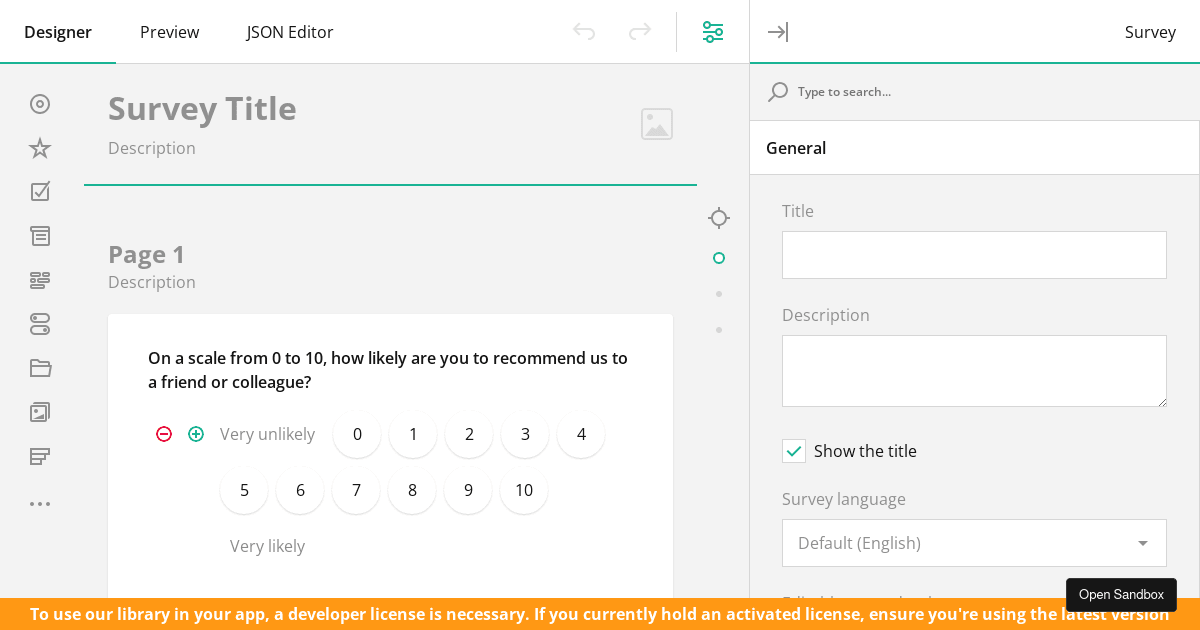Open the JSON Editor tab
Viewport: 1200px width, 630px height.
(290, 32)
